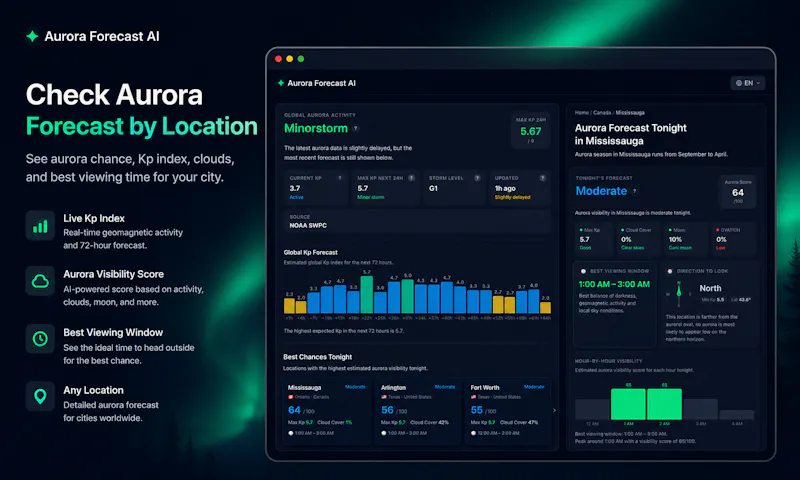Click the time dot icon on Arlington card
Screen dimensions: 800x480
(384, 433)
